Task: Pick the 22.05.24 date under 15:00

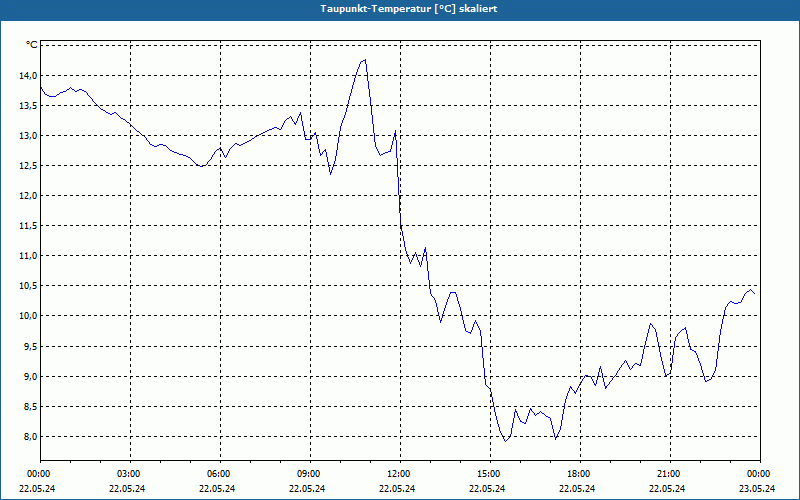Action: click(488, 488)
